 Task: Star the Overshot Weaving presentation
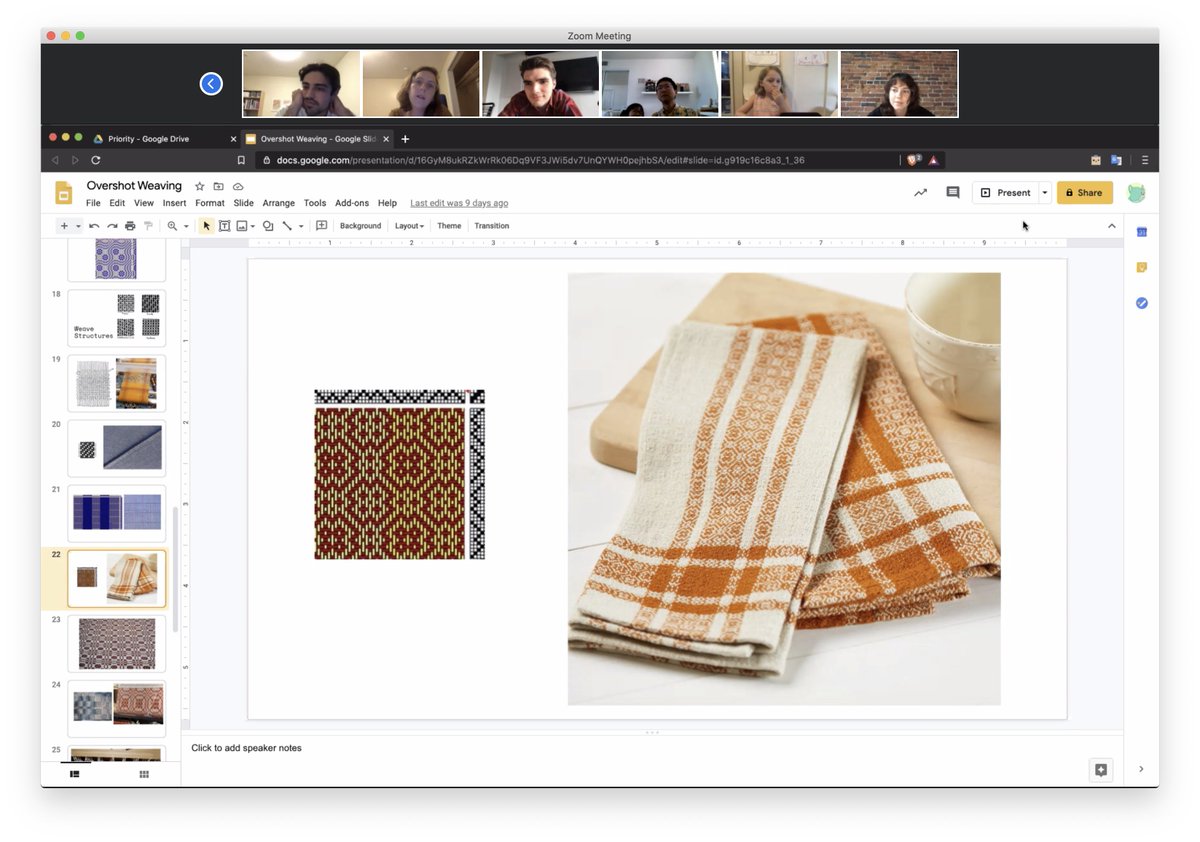199,186
